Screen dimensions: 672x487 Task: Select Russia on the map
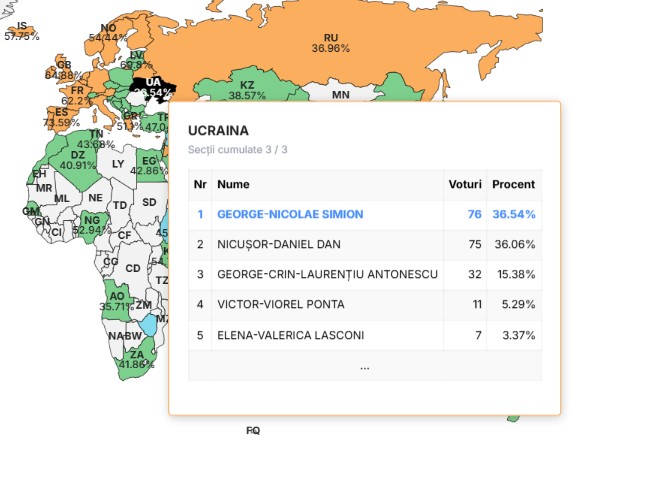point(330,43)
